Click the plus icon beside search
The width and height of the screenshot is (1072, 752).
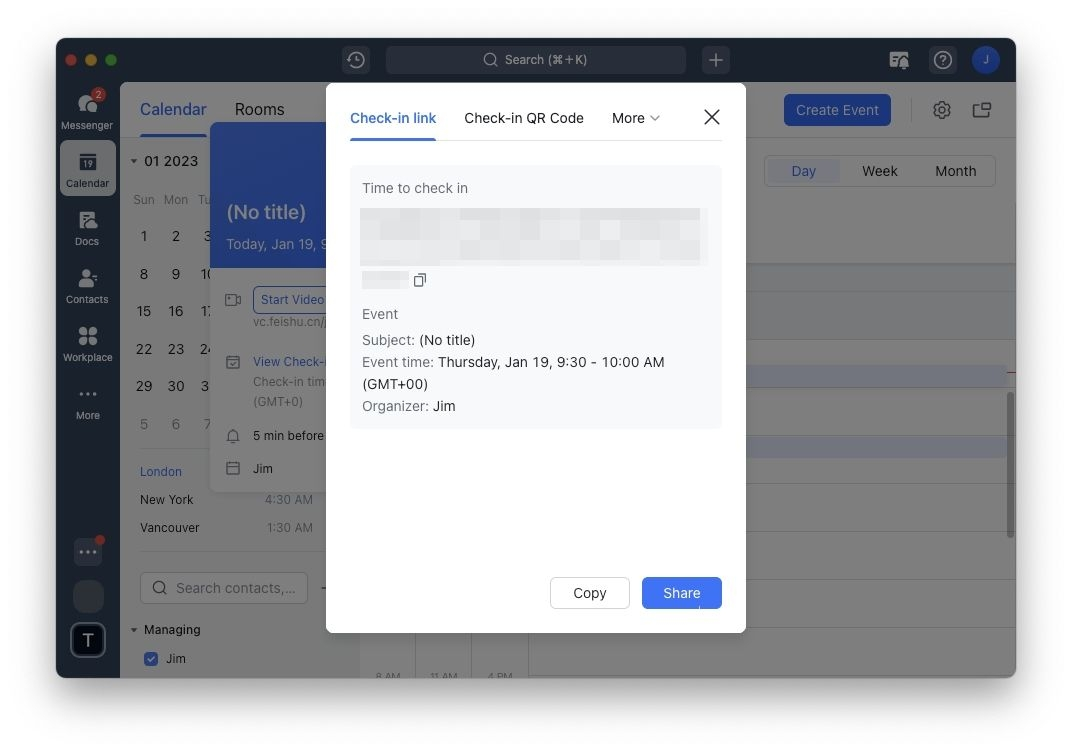tap(715, 60)
